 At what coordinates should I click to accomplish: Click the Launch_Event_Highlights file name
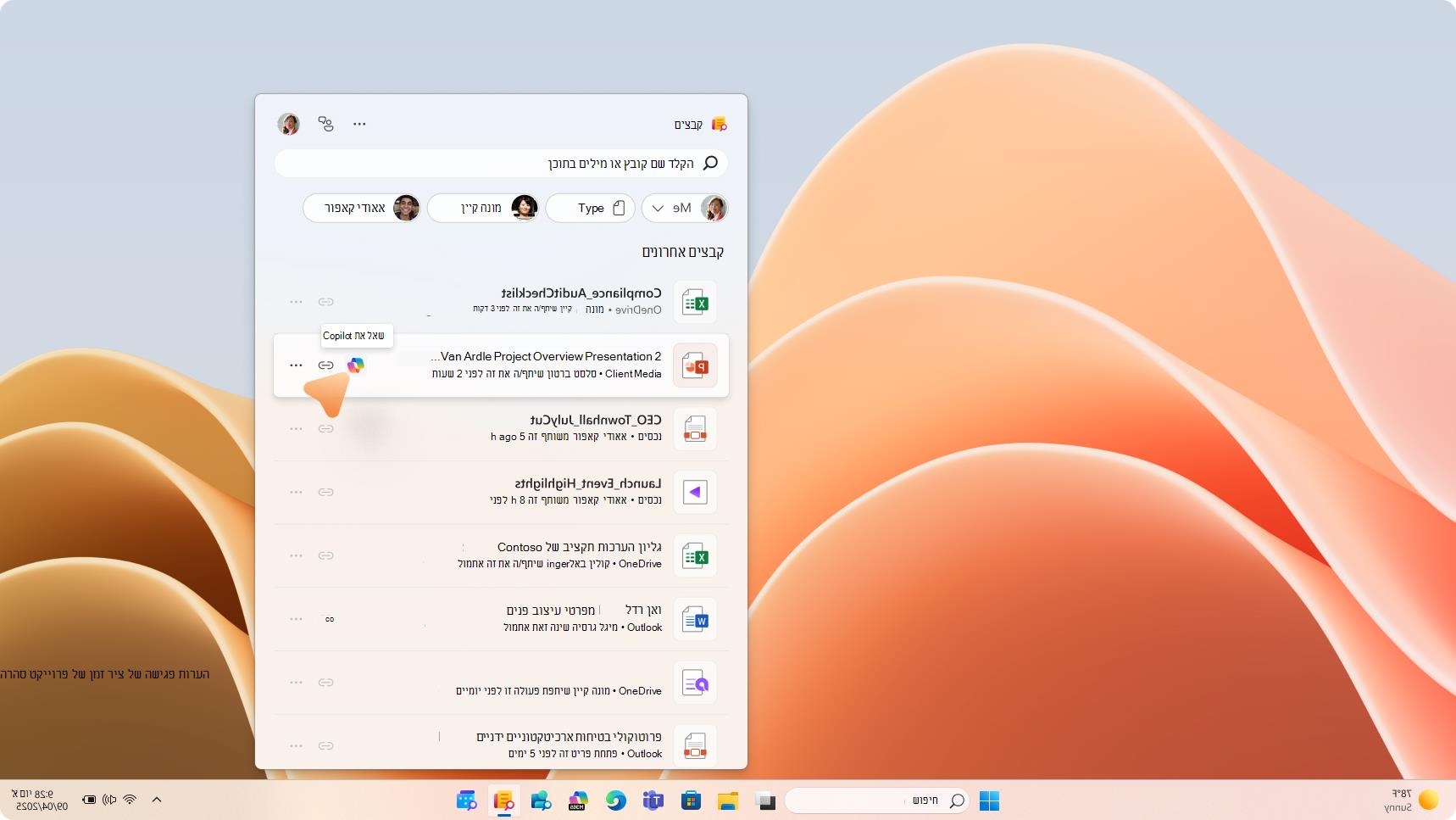[x=588, y=483]
